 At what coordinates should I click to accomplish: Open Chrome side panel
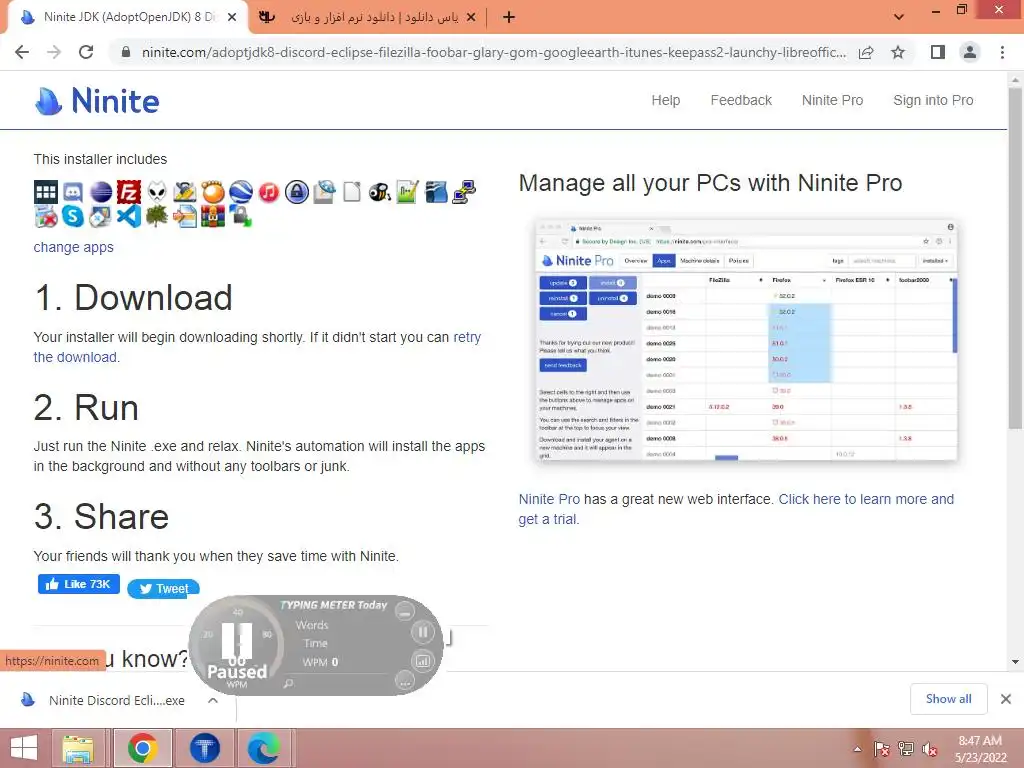[938, 52]
